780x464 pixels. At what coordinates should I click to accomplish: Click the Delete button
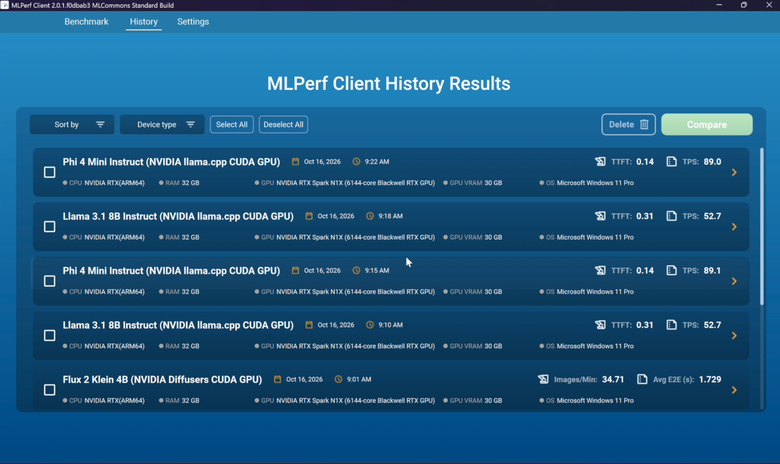pos(628,124)
